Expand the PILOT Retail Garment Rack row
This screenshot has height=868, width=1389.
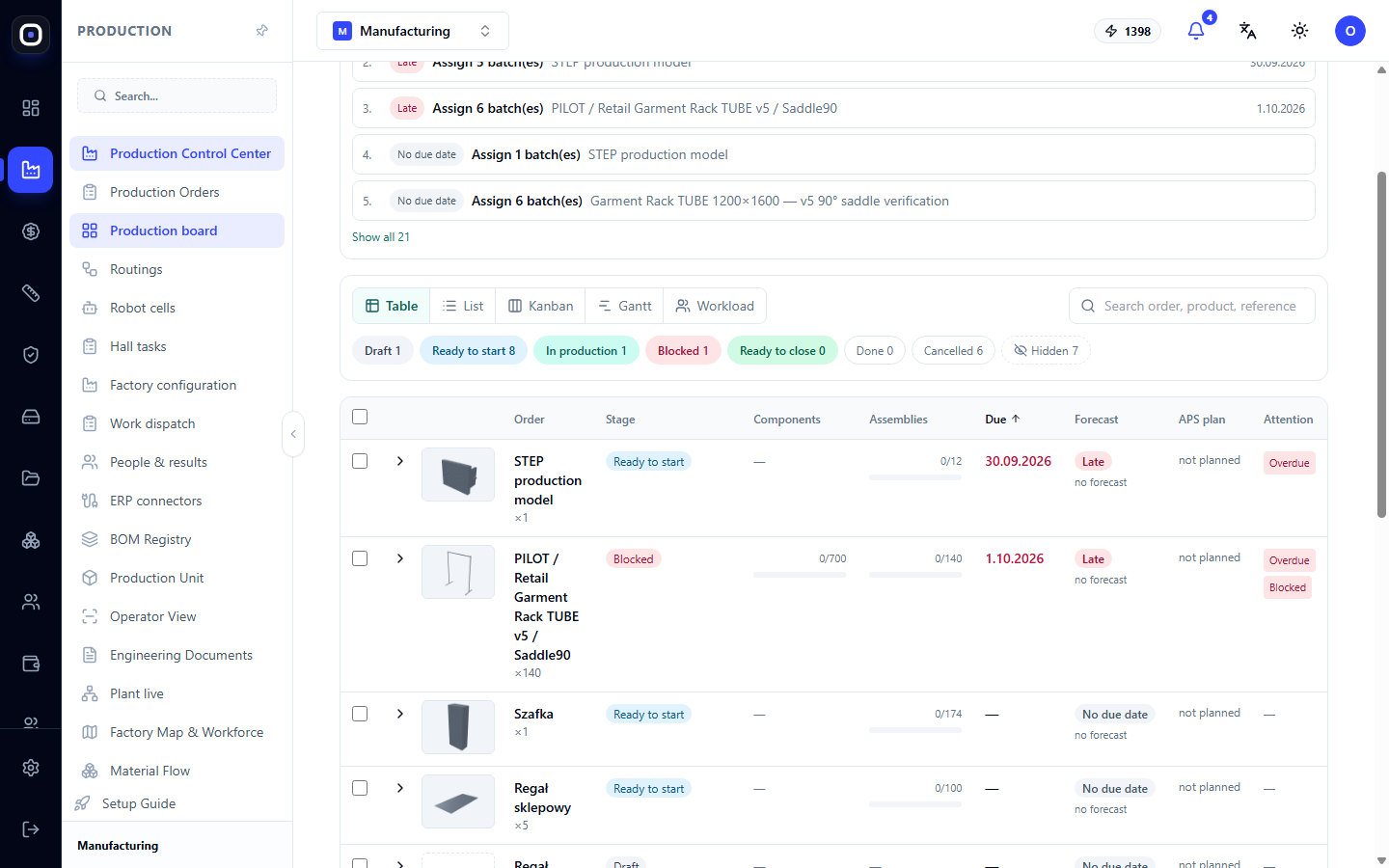point(400,558)
